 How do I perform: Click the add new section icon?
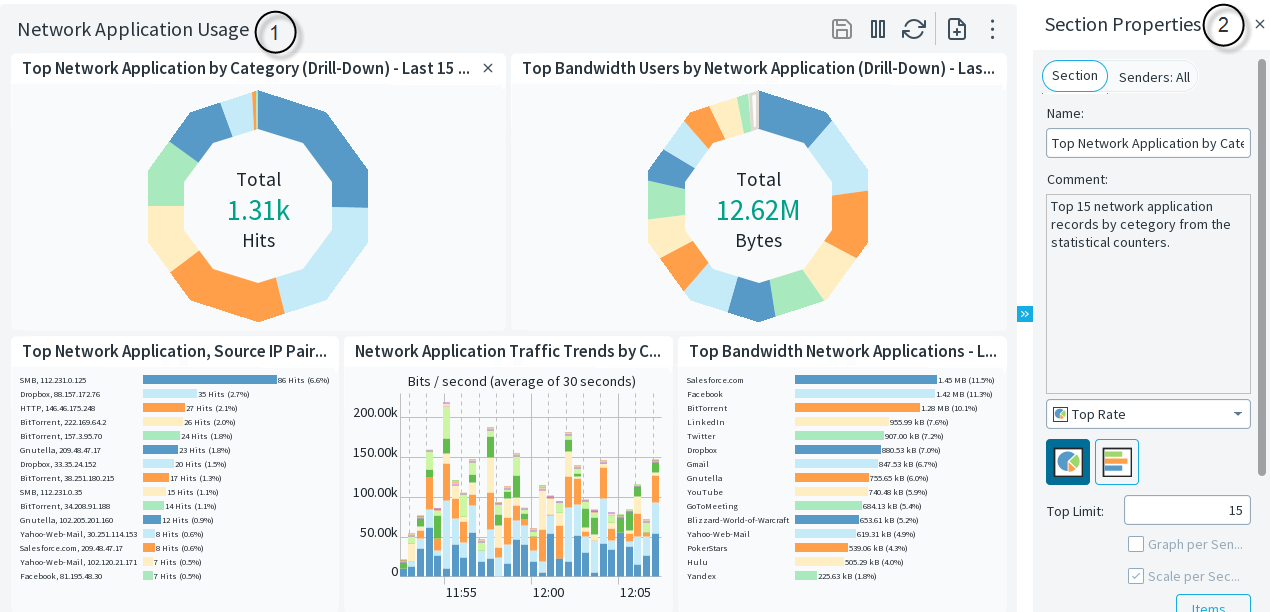pyautogui.click(x=957, y=29)
